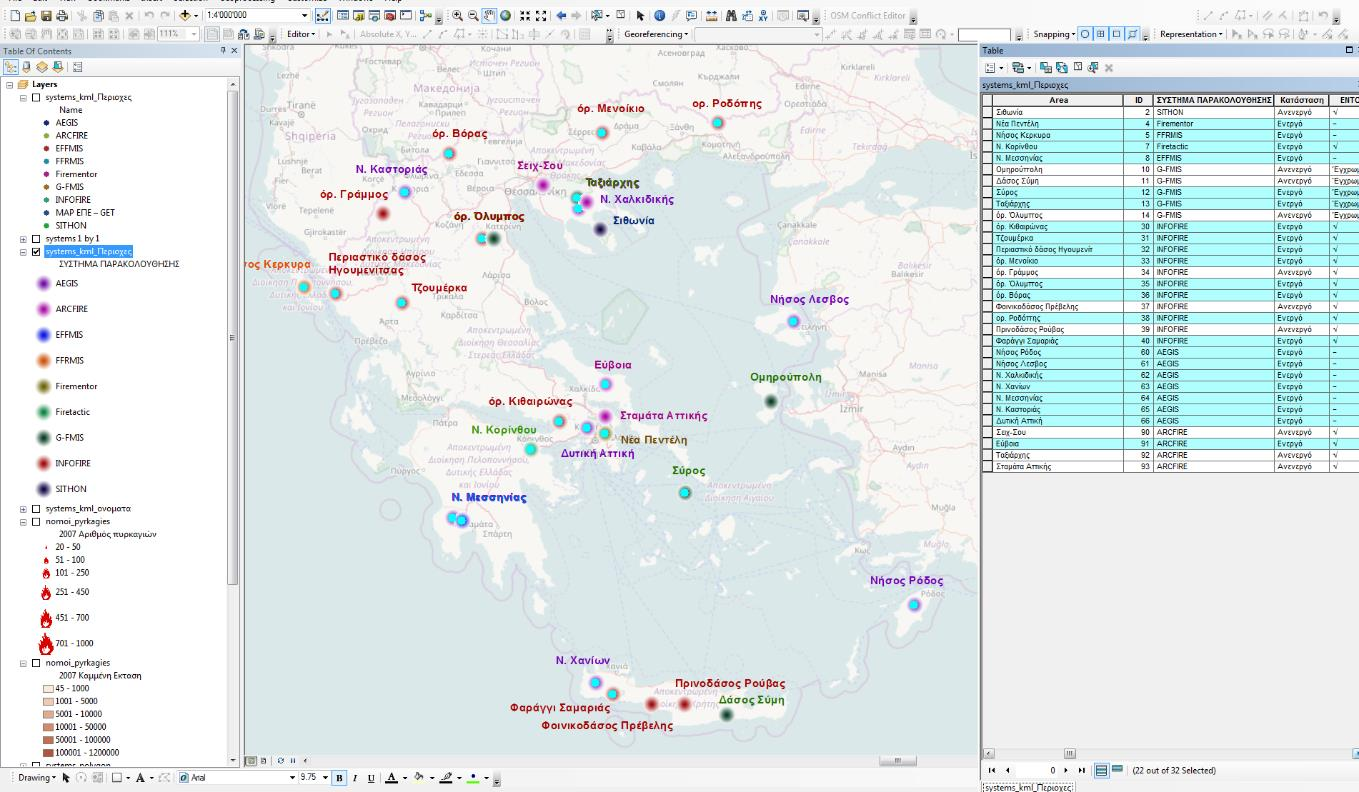Open font color picker on Drawing toolbar
This screenshot has height=792, width=1359.
pyautogui.click(x=403, y=778)
